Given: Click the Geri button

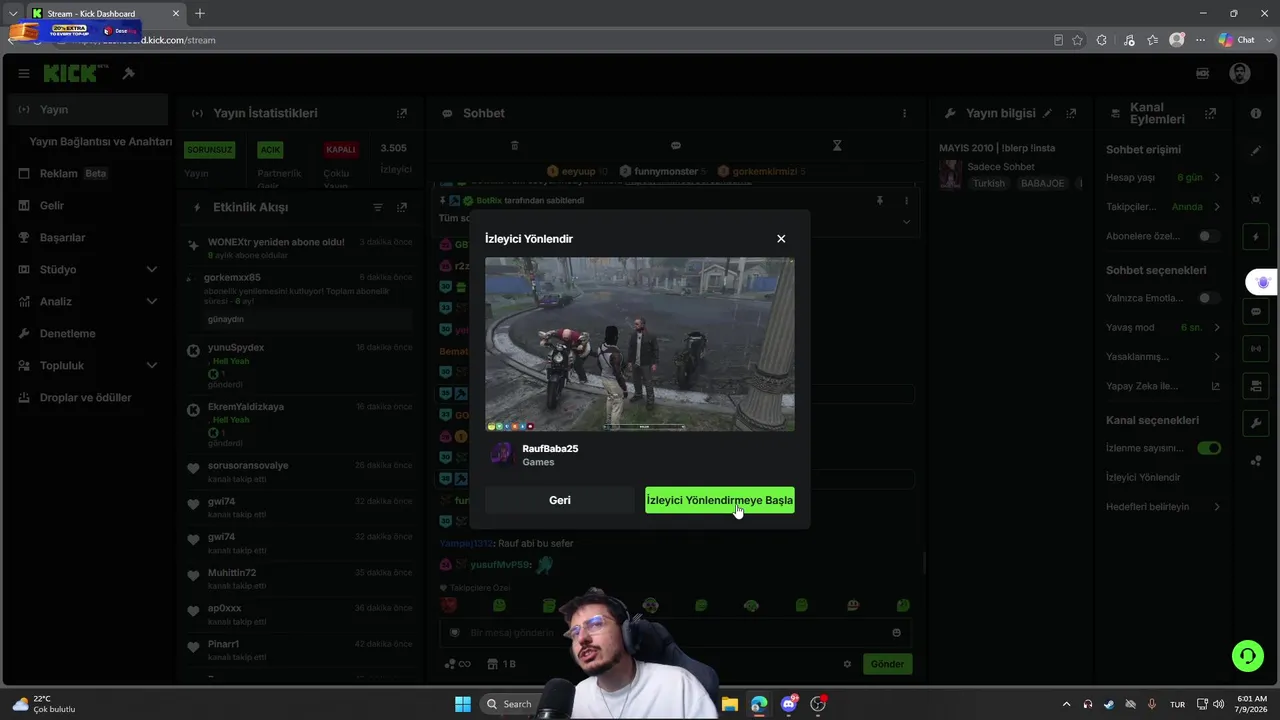Looking at the screenshot, I should point(560,500).
